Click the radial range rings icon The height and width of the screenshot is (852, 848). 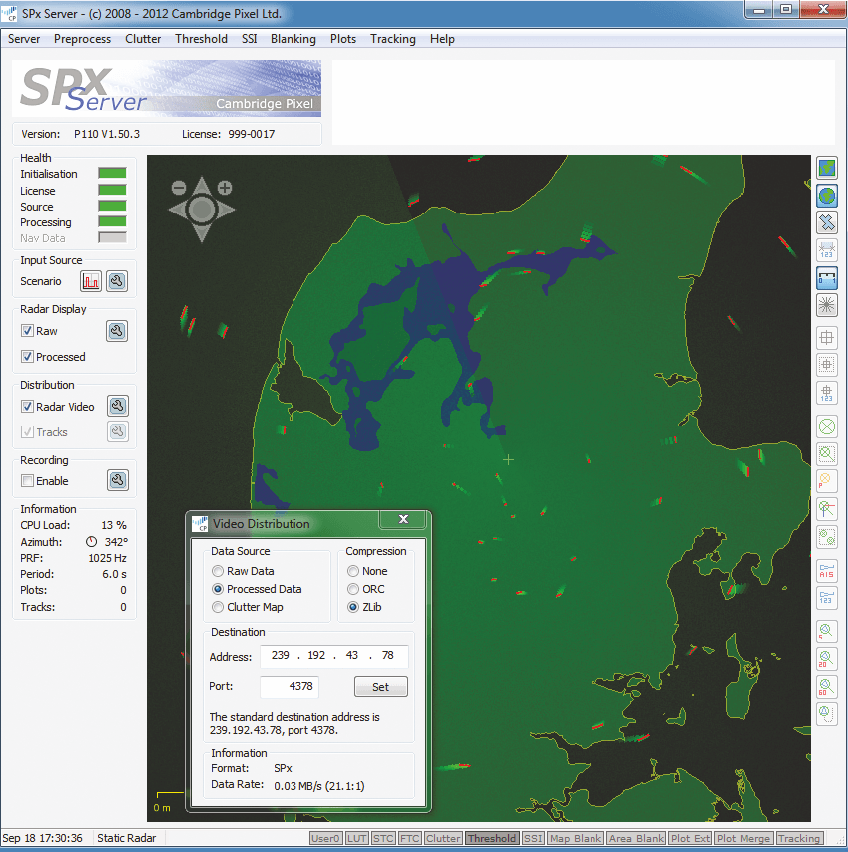click(x=827, y=304)
